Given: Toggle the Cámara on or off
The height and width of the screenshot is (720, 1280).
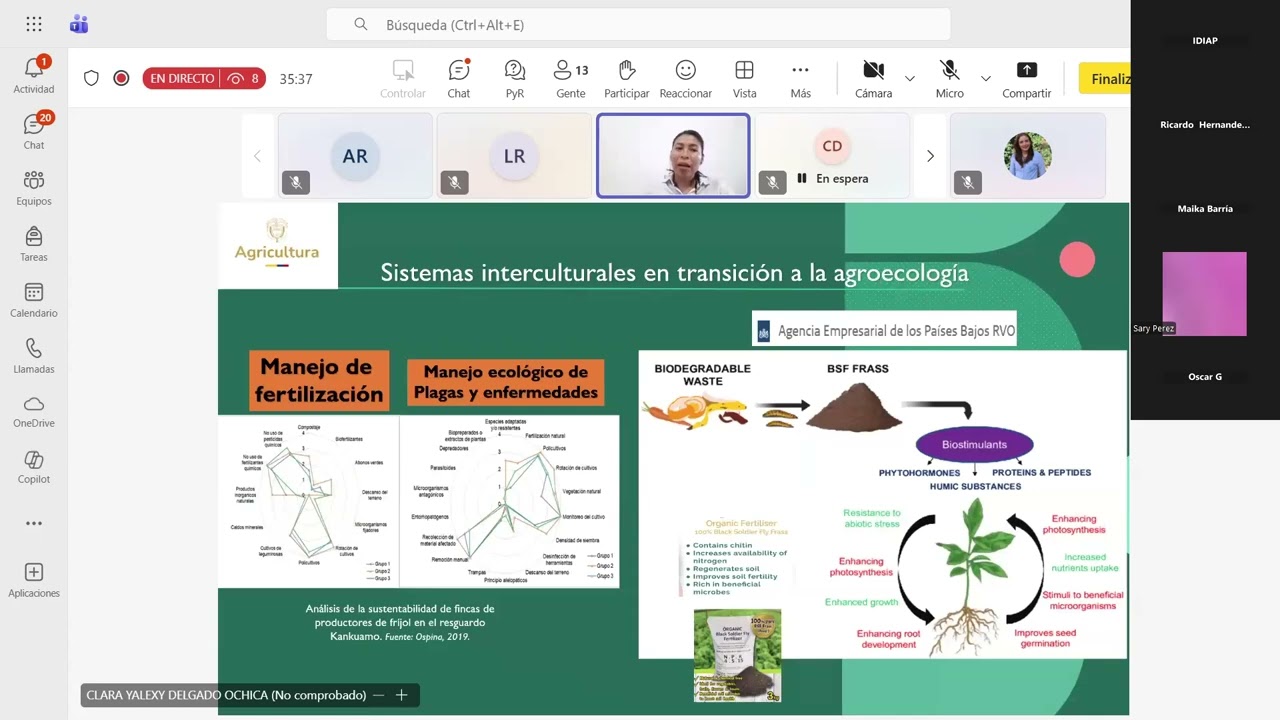Looking at the screenshot, I should (x=873, y=79).
